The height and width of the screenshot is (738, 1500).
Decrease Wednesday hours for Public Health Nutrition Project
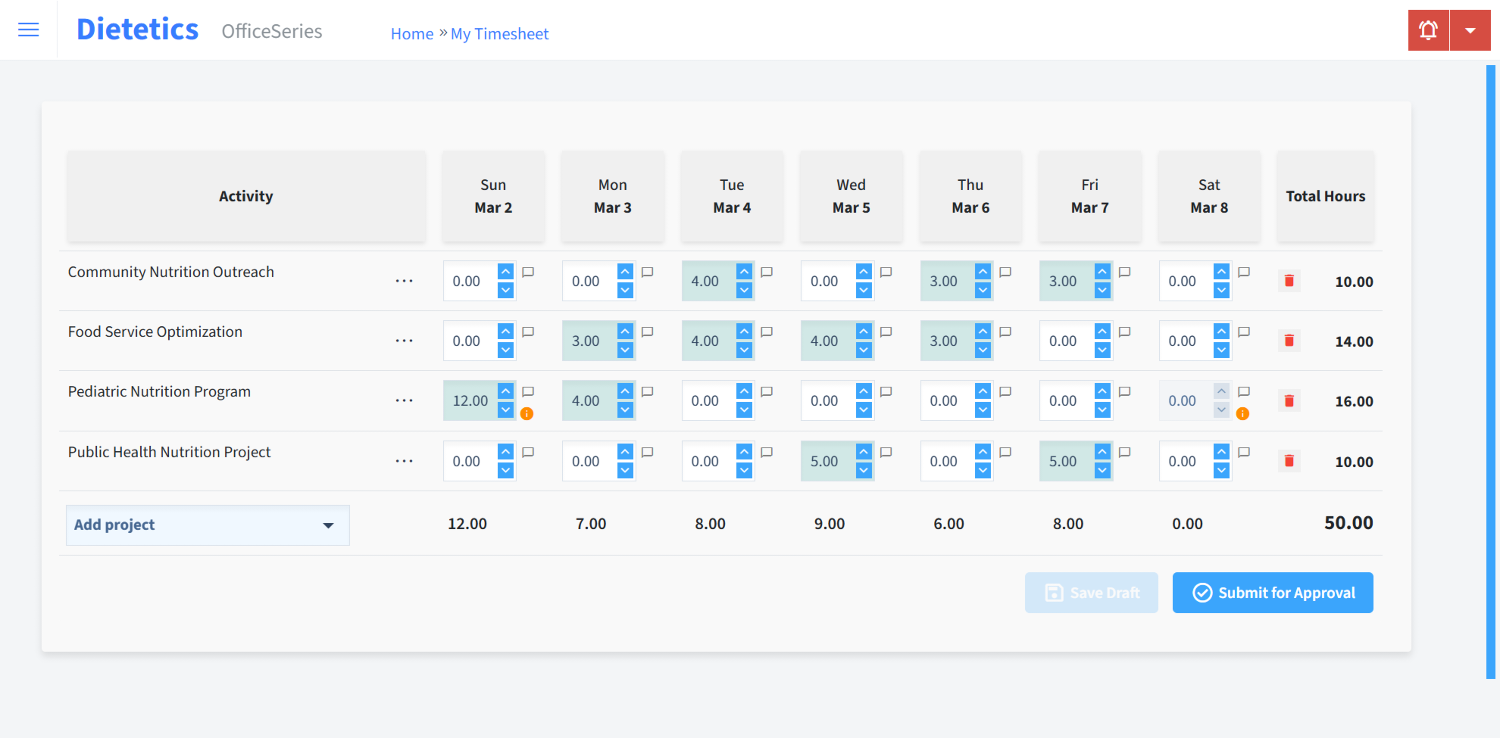click(862, 469)
